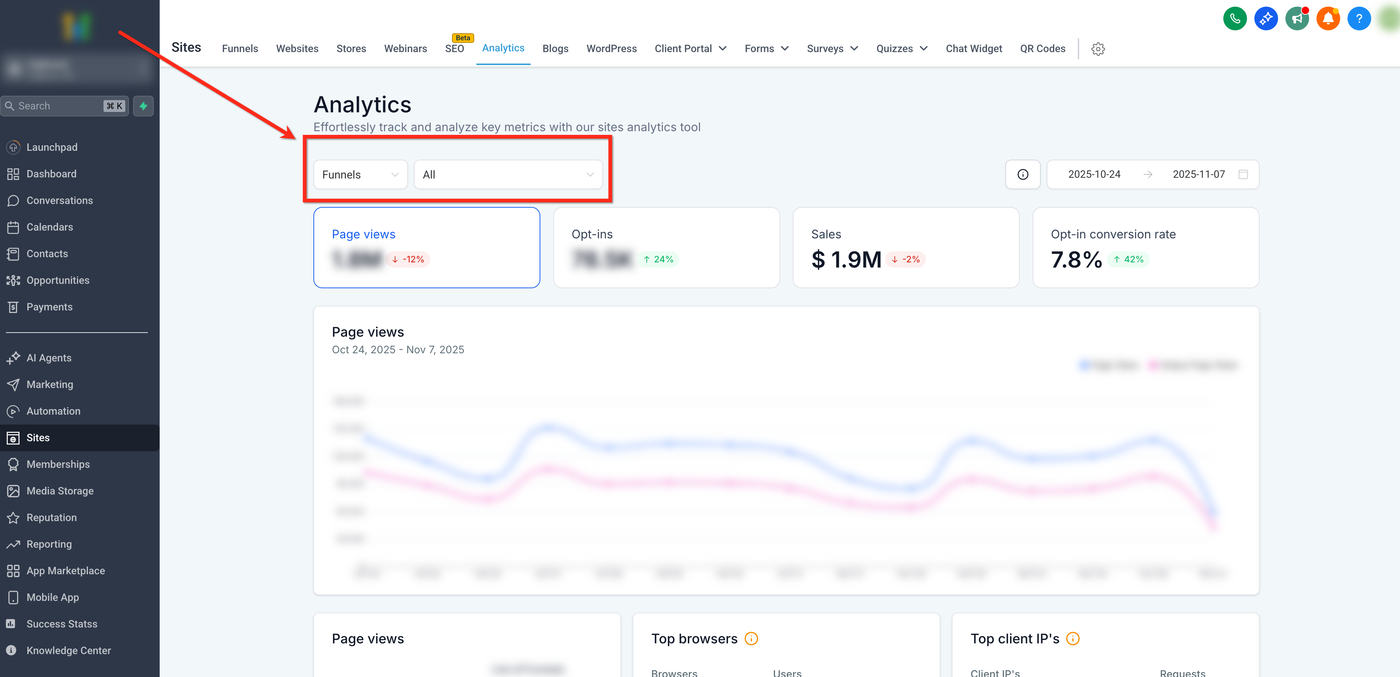The height and width of the screenshot is (677, 1400).
Task: Click the green phone dialer icon
Action: [x=1235, y=18]
